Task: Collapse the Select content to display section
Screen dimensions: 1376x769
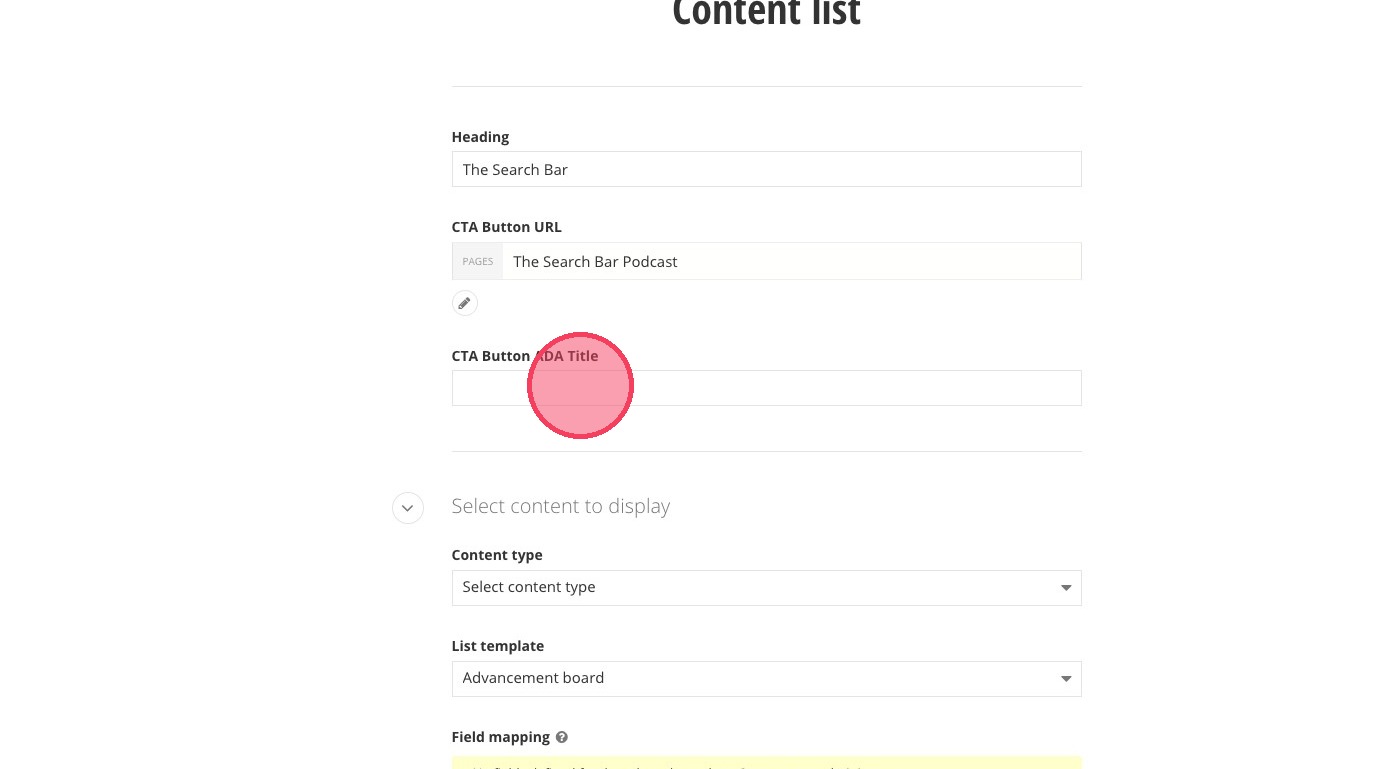Action: [x=407, y=508]
